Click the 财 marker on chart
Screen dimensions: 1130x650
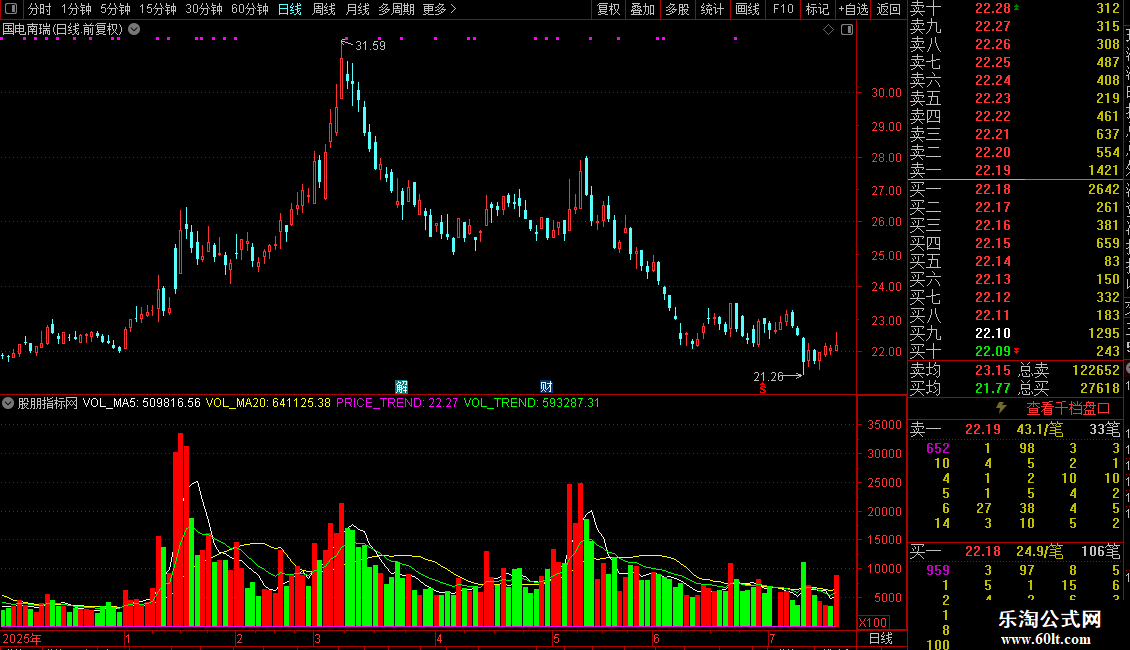tap(546, 387)
